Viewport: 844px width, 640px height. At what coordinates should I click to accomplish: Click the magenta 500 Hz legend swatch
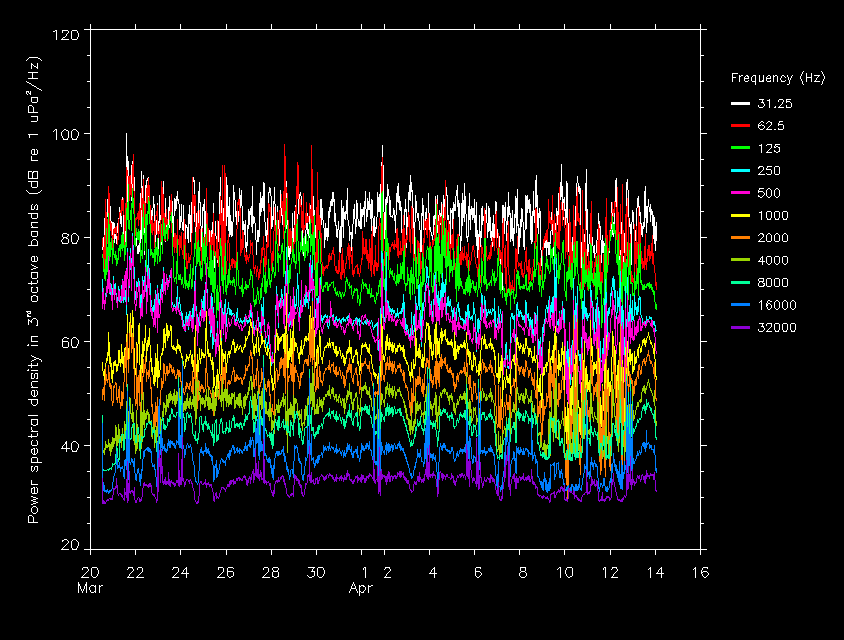(740, 193)
